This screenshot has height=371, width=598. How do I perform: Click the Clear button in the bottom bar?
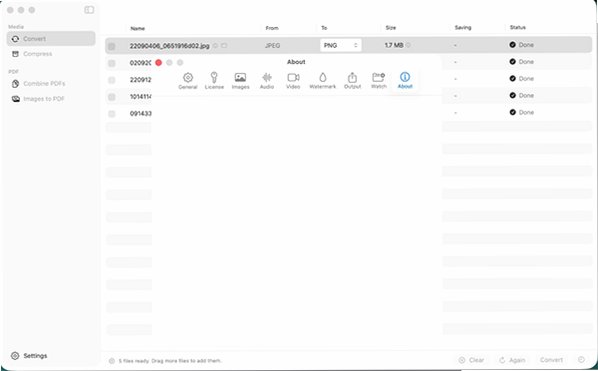click(471, 360)
